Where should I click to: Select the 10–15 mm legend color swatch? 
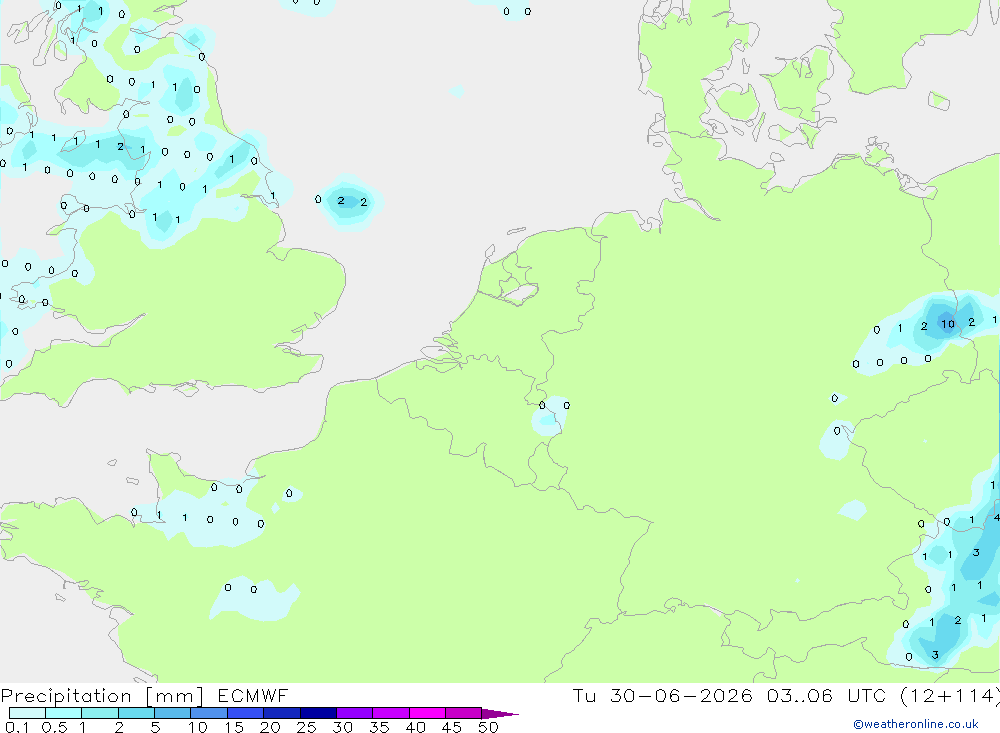209,713
